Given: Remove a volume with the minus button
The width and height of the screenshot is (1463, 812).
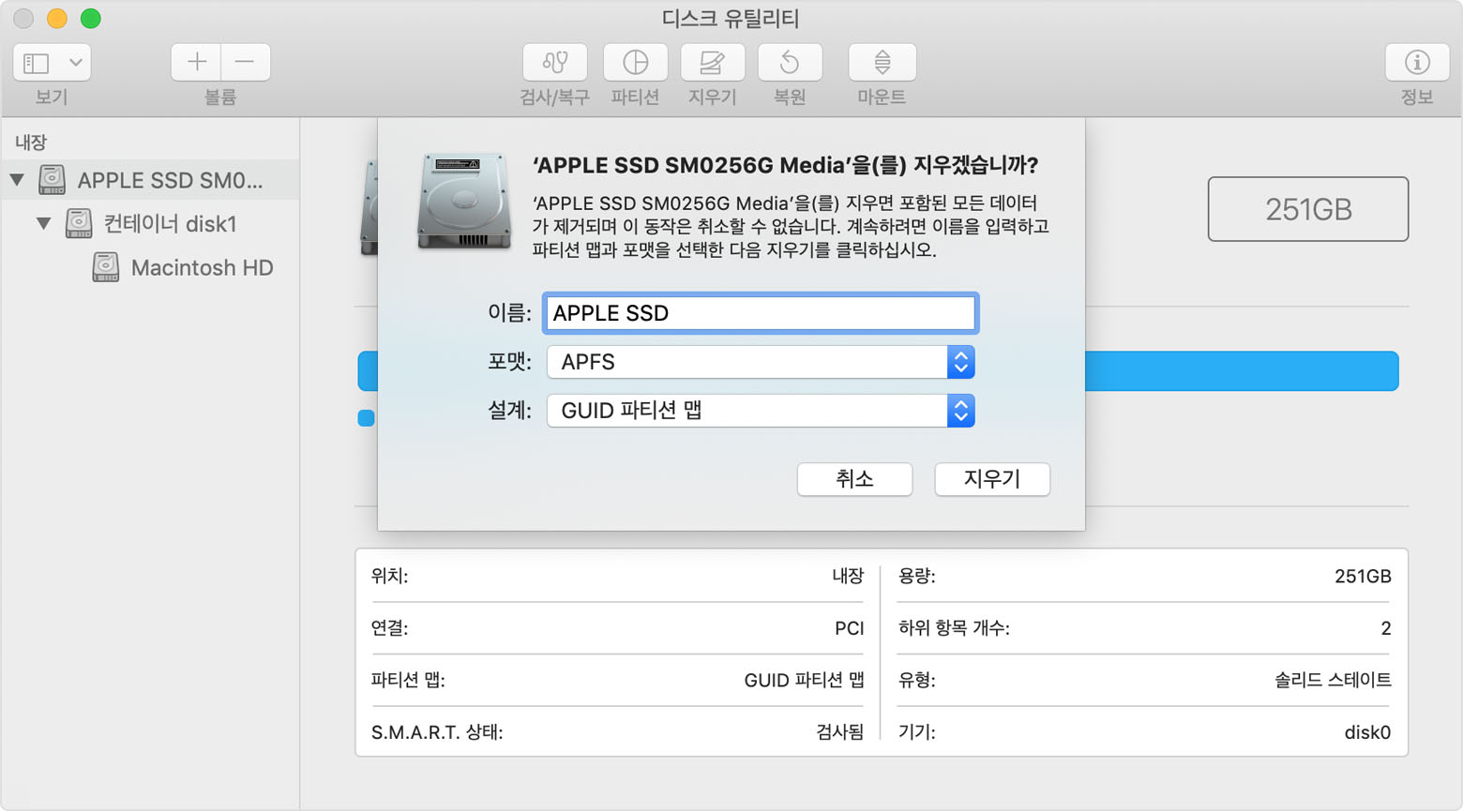Looking at the screenshot, I should pyautogui.click(x=246, y=63).
